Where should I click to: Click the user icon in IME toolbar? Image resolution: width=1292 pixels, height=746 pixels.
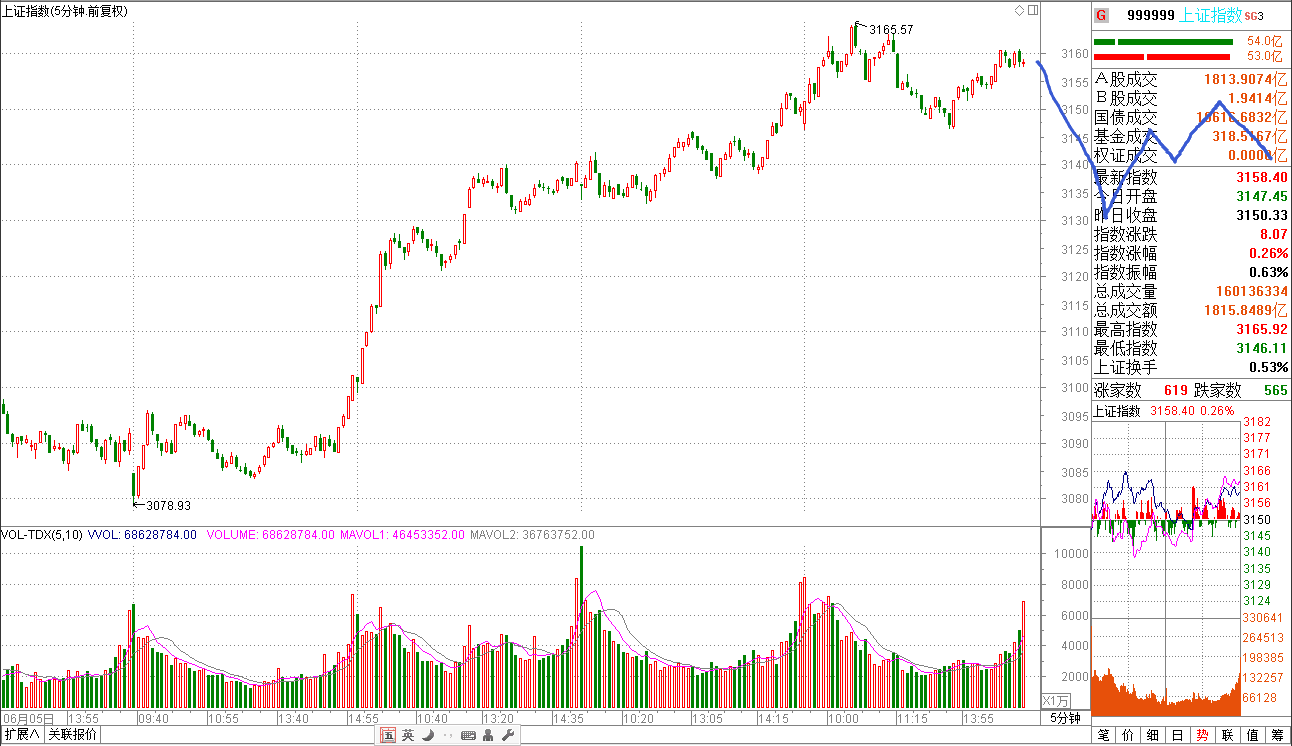[x=487, y=736]
